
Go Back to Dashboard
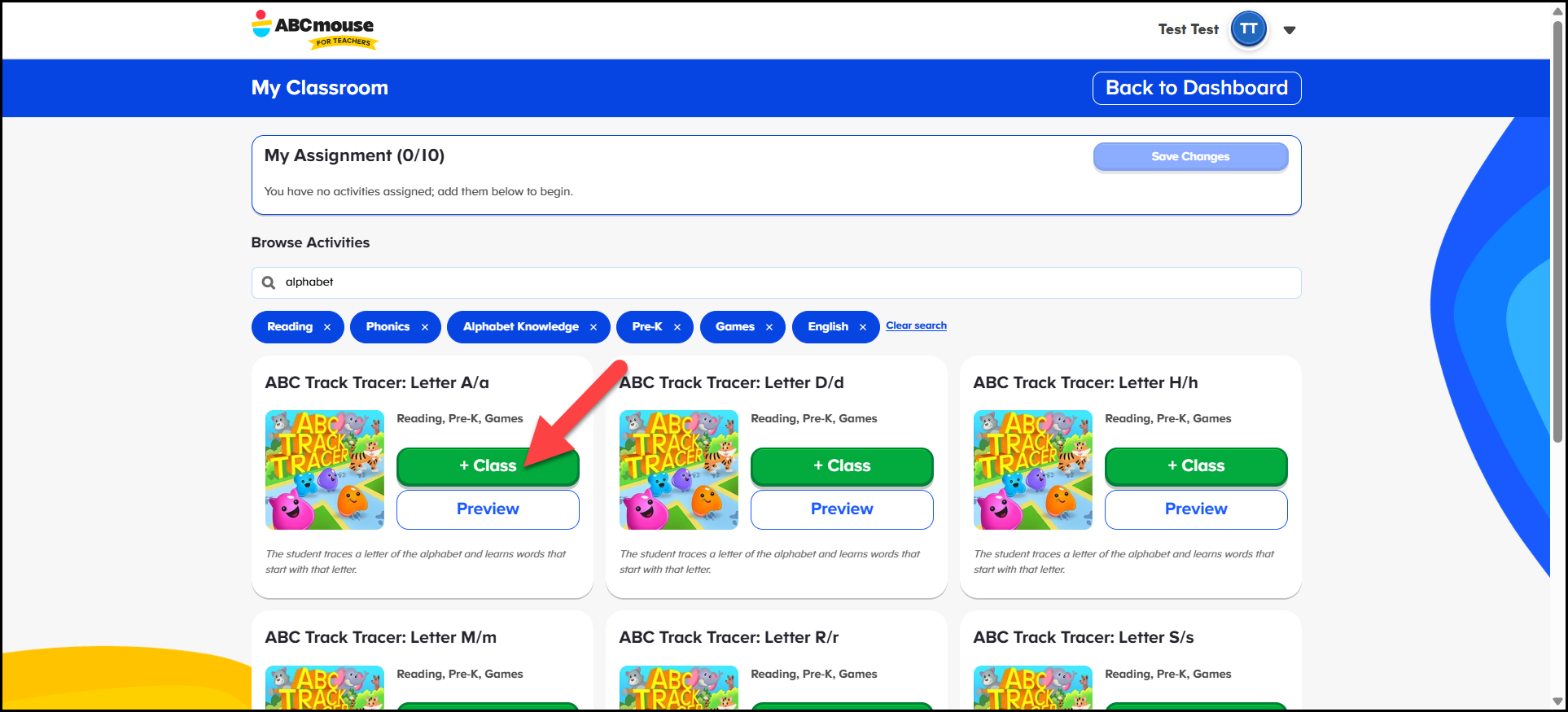pyautogui.click(x=1196, y=88)
